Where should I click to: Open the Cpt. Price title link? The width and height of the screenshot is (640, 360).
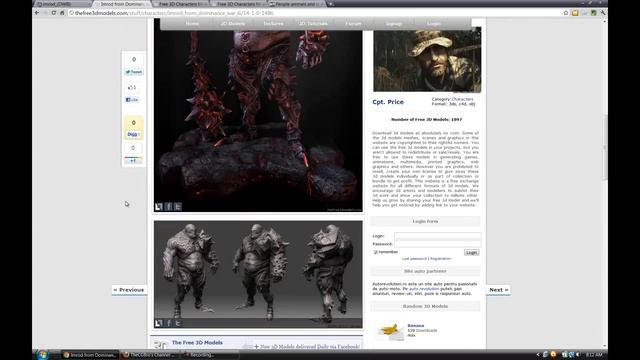(x=388, y=102)
